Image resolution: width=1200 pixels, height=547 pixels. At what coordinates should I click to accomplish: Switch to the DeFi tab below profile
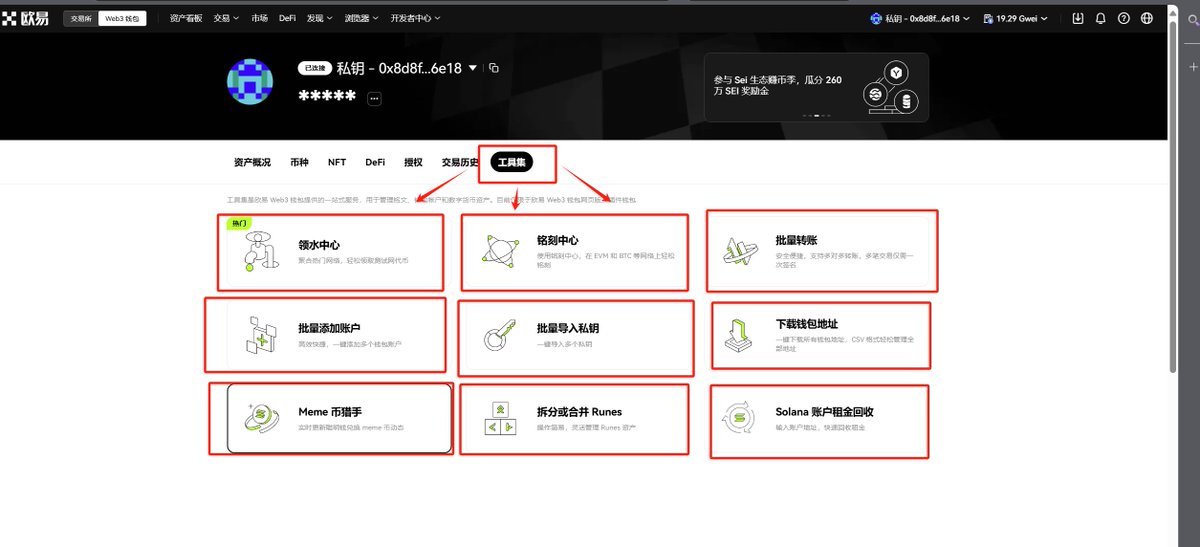(375, 162)
